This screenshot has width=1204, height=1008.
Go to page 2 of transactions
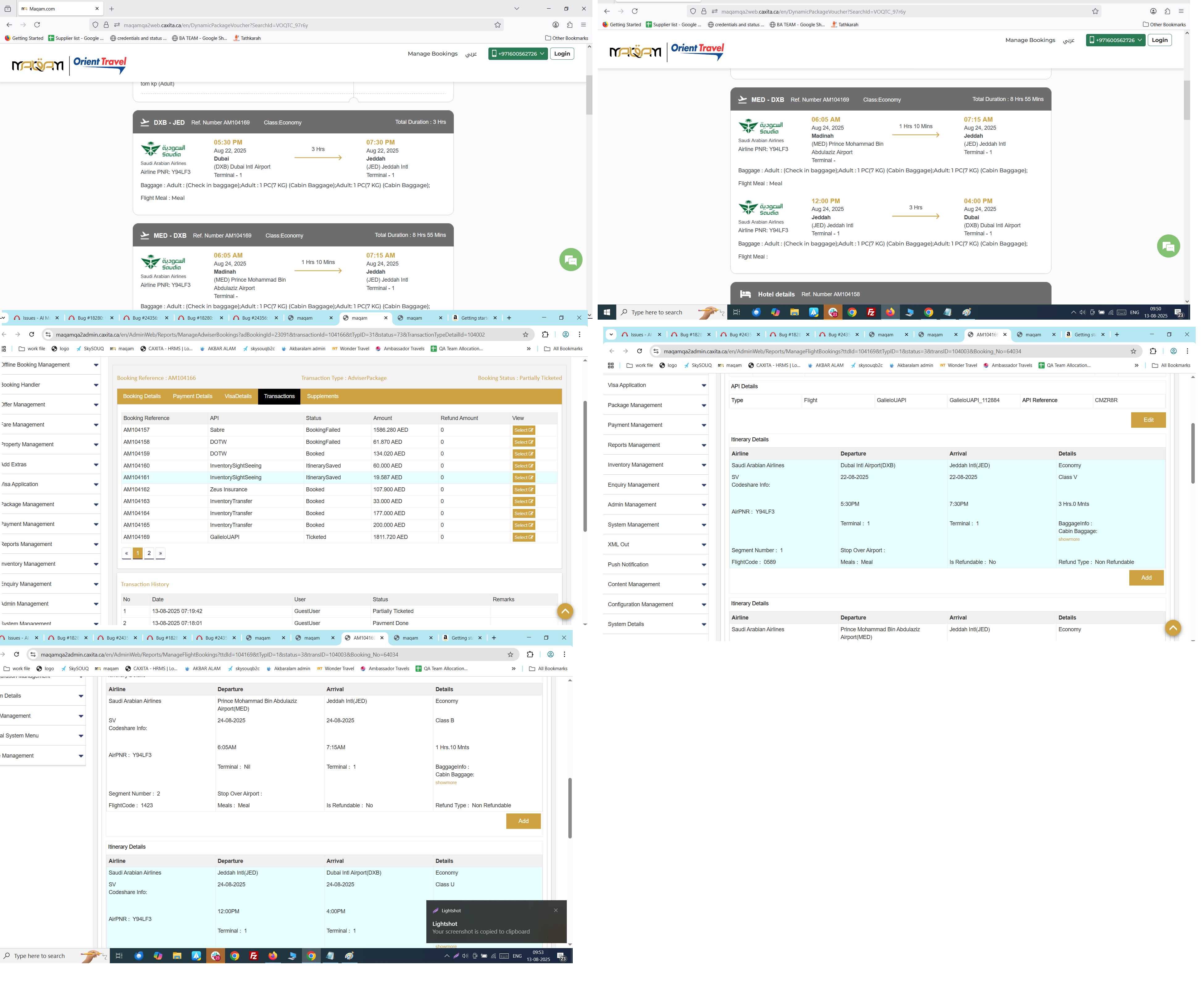149,553
